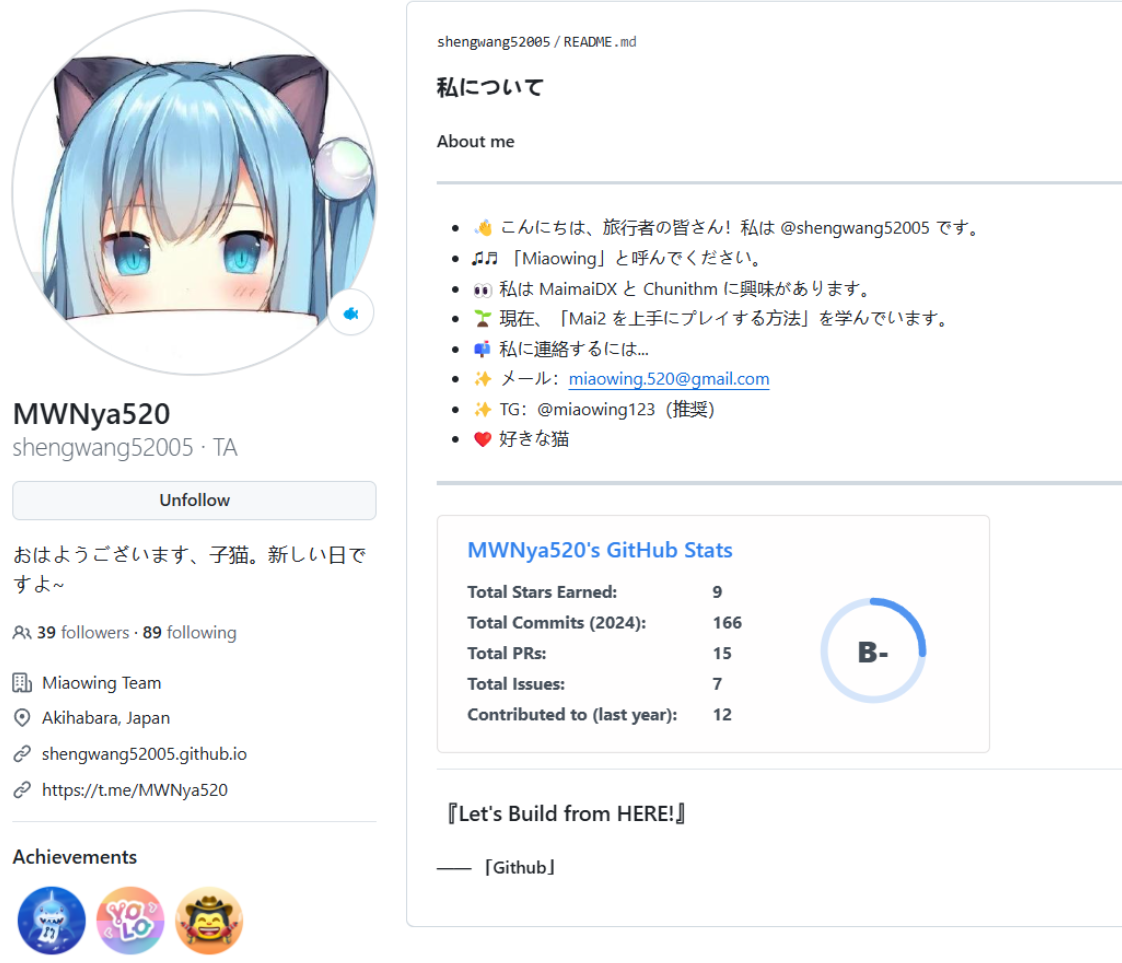The image size is (1122, 963).
Task: Open the Pull Shark achievement badge
Action: tap(51, 918)
